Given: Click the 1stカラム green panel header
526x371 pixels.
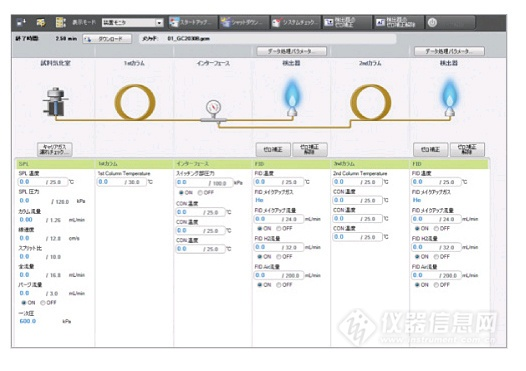Looking at the screenshot, I should [x=134, y=164].
